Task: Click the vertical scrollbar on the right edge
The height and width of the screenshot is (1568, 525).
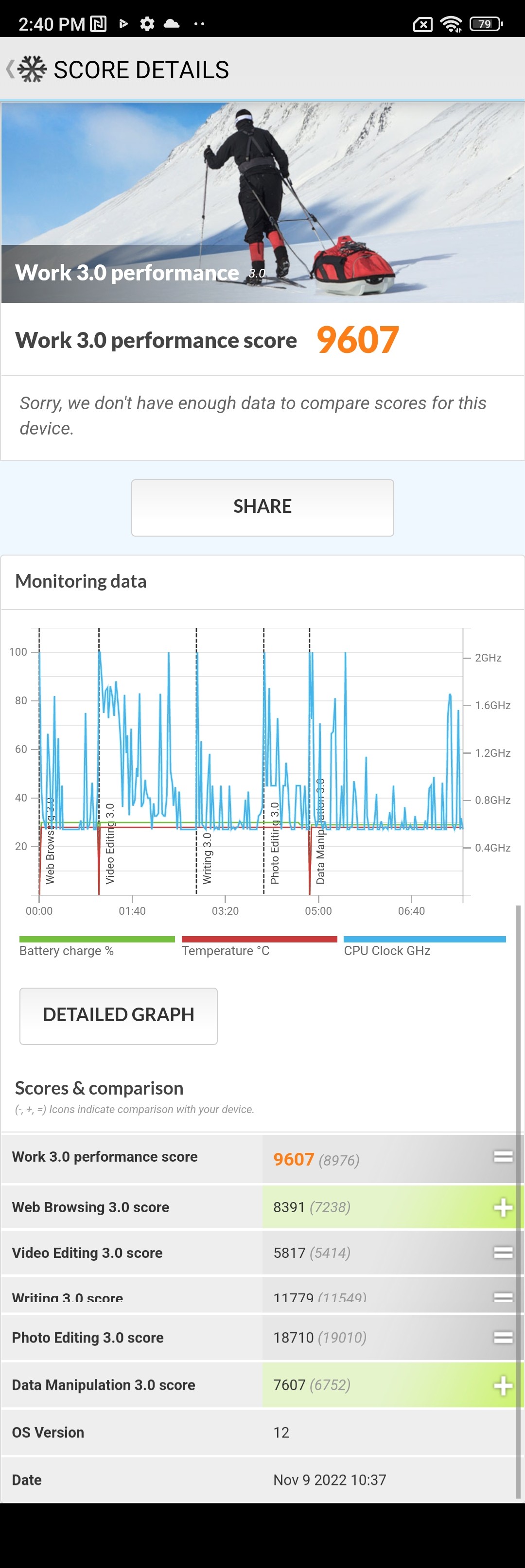Action: pyautogui.click(x=518, y=1205)
